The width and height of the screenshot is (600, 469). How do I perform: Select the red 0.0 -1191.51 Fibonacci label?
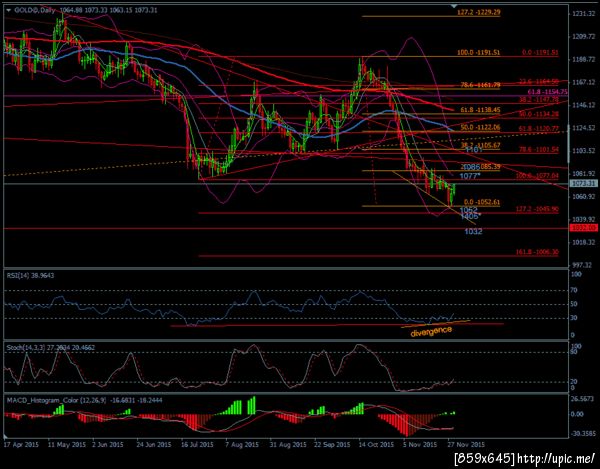tap(540, 52)
